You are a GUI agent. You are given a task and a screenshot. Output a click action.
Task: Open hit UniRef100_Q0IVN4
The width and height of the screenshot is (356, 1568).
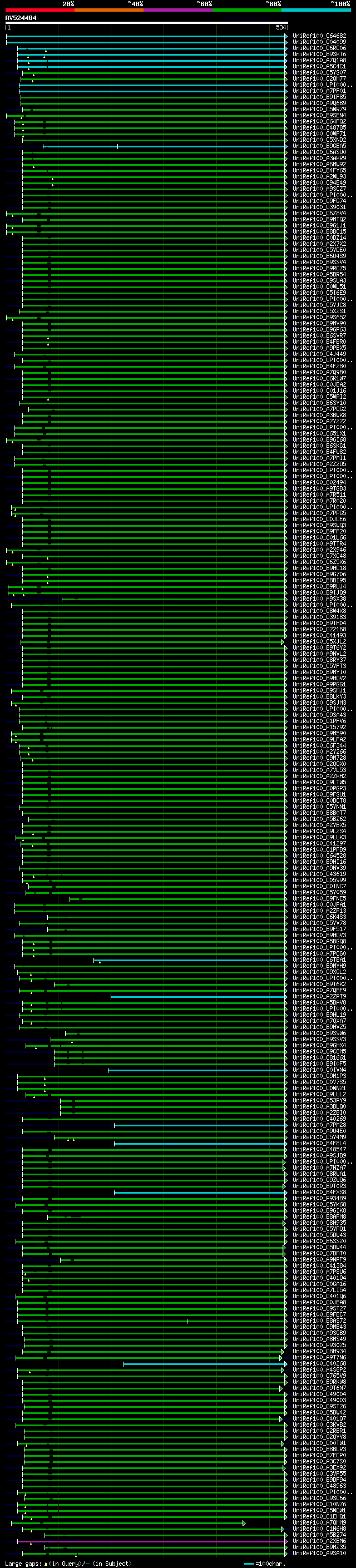319,1070
